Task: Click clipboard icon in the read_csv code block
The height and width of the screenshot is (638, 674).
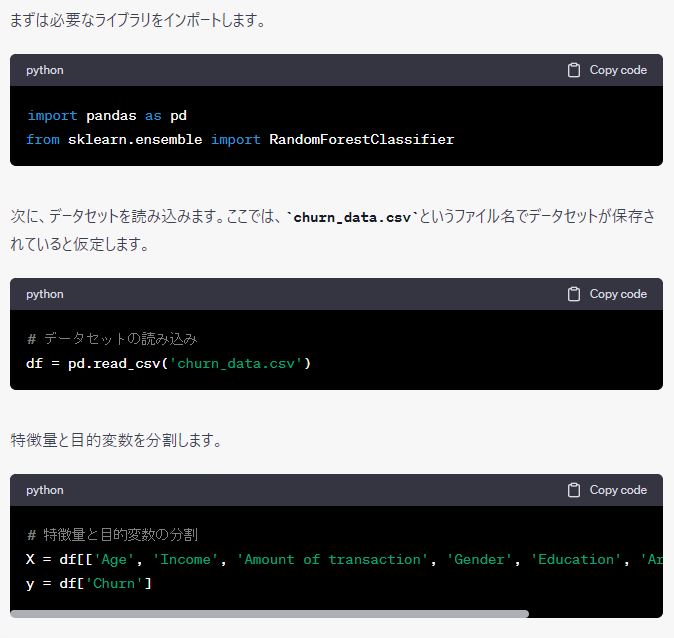Action: pyautogui.click(x=574, y=294)
